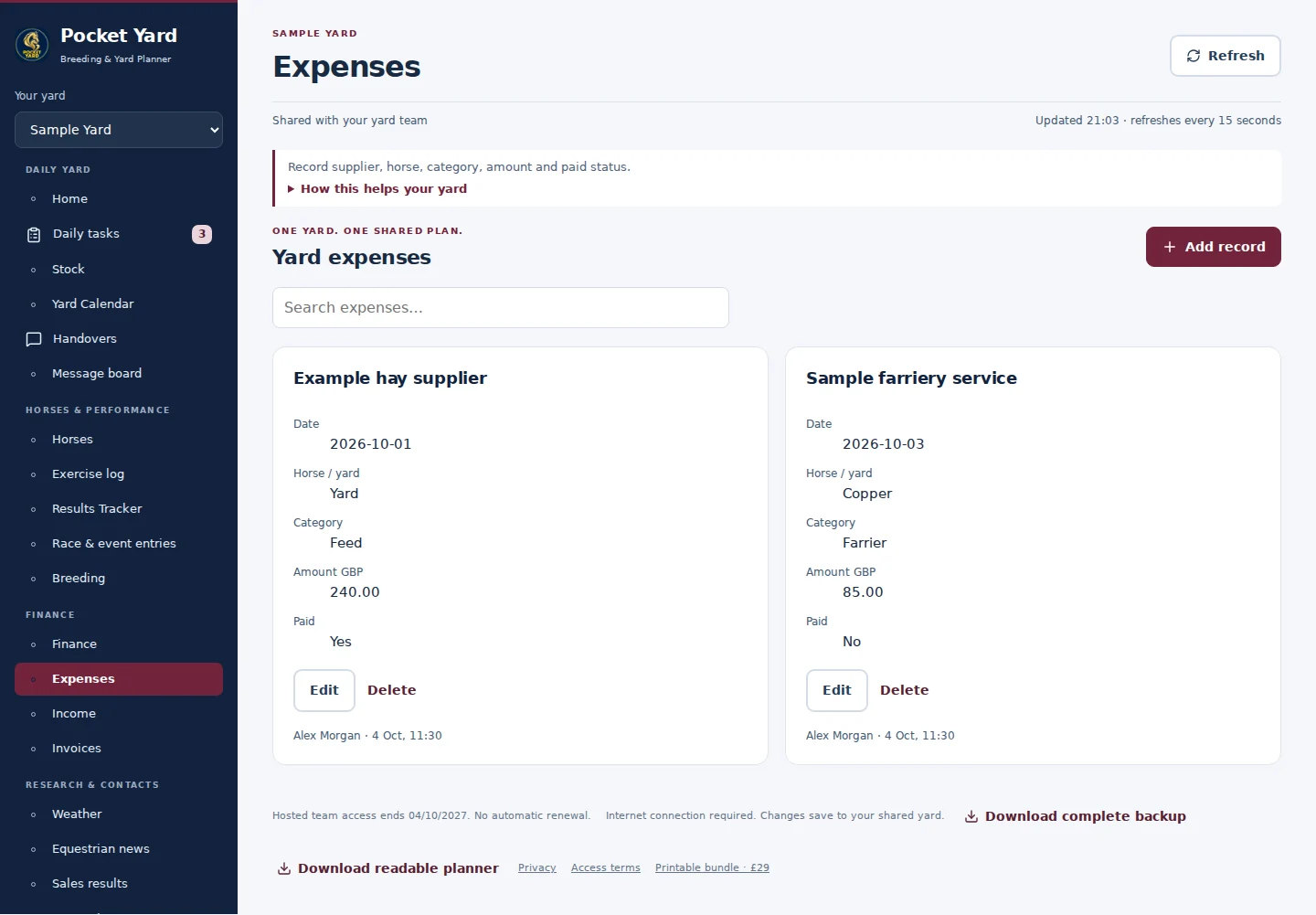Click the Refresh button

click(1225, 56)
